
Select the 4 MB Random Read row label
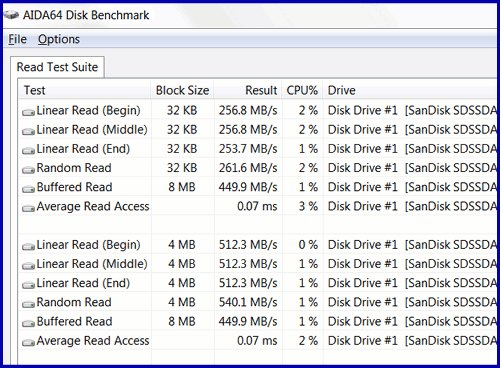pos(74,302)
